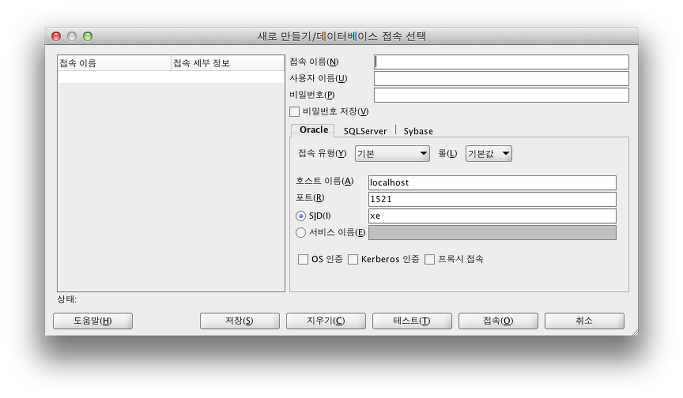This screenshot has height=398, width=683.
Task: Focus the 사용자 이름(U) text field
Action: [x=501, y=78]
